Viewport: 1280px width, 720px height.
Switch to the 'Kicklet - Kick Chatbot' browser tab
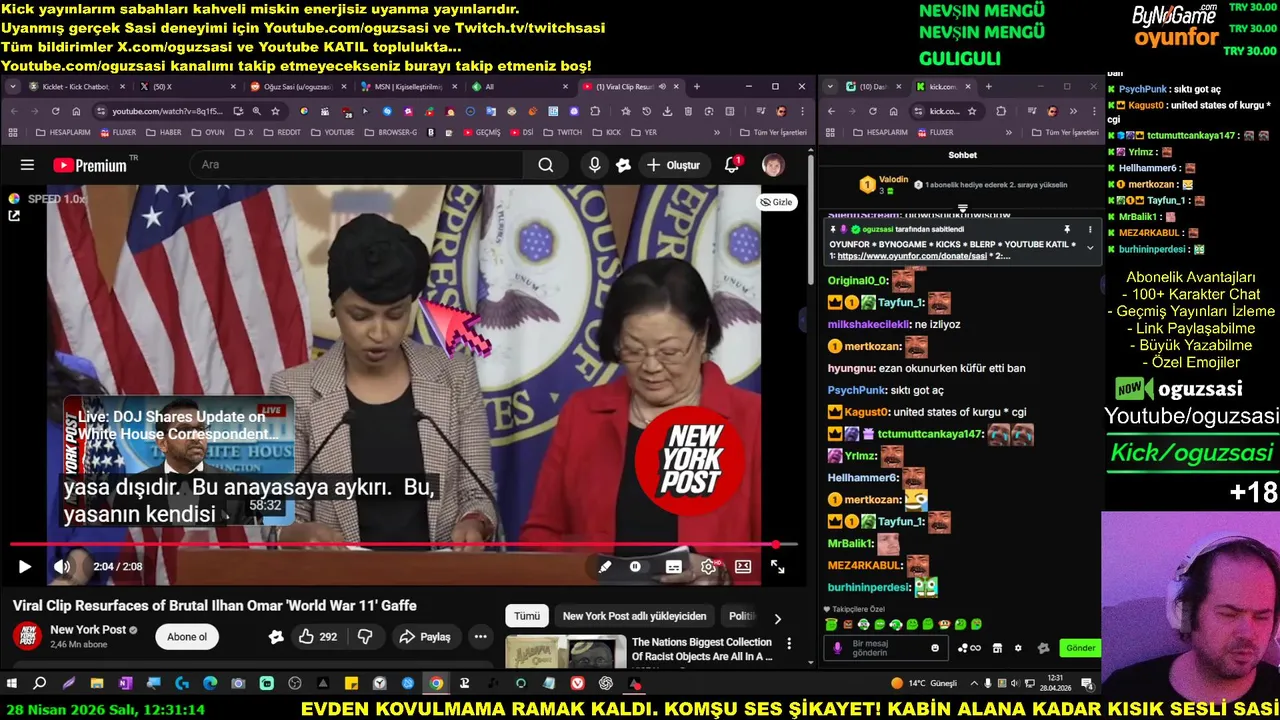point(77,87)
